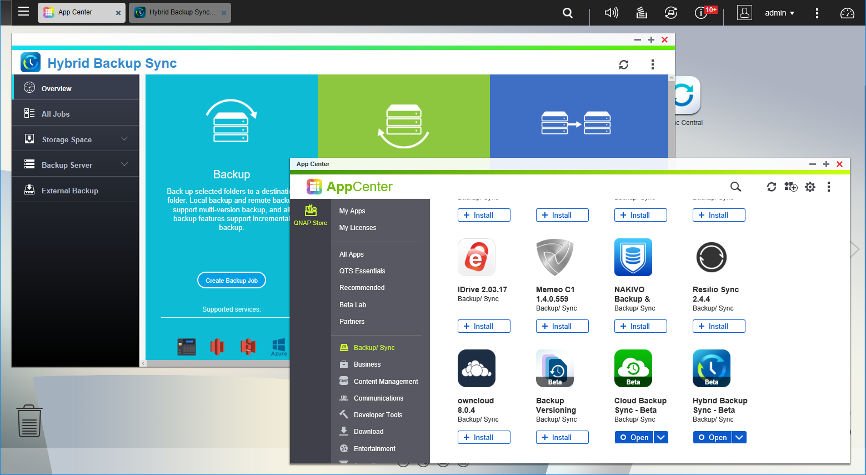
Task: Open My Apps in AppCenter
Action: 352,210
